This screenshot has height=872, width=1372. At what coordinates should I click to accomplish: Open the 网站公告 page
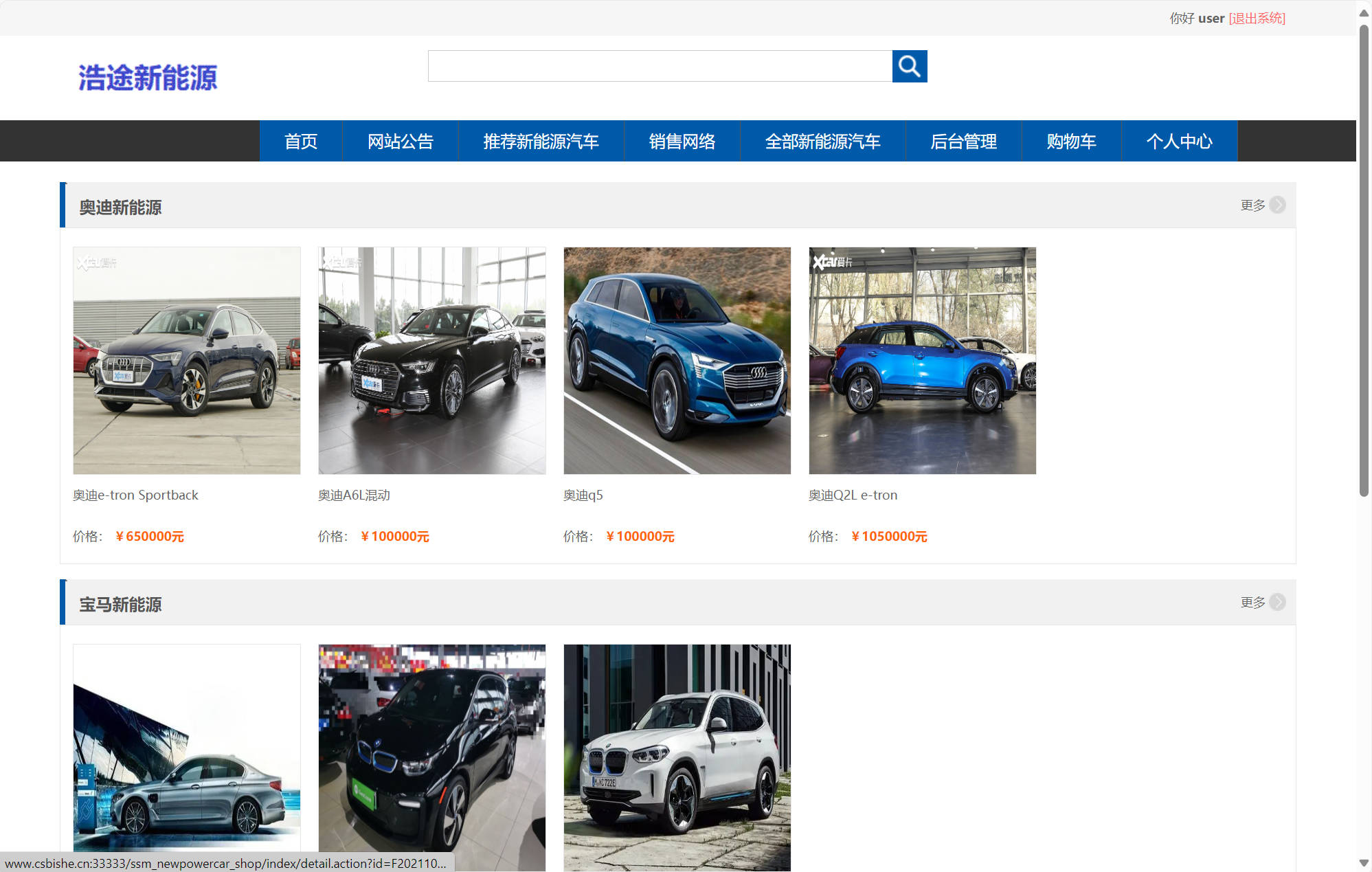(x=401, y=141)
